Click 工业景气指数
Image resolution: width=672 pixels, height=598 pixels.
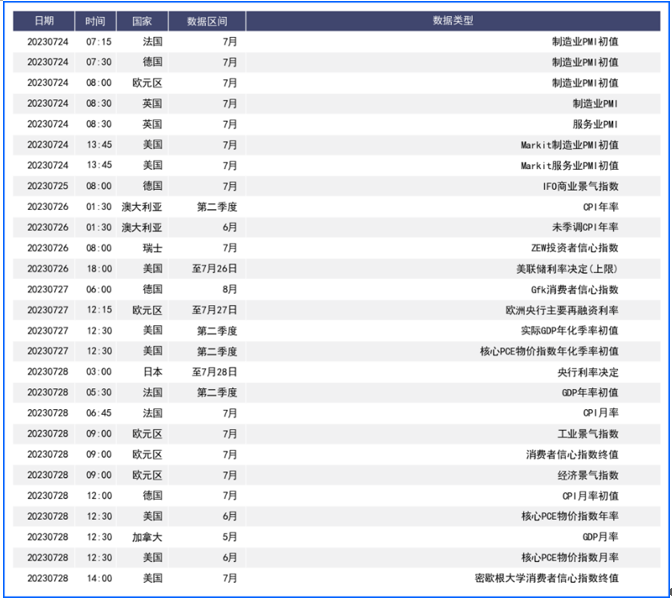tap(588, 434)
